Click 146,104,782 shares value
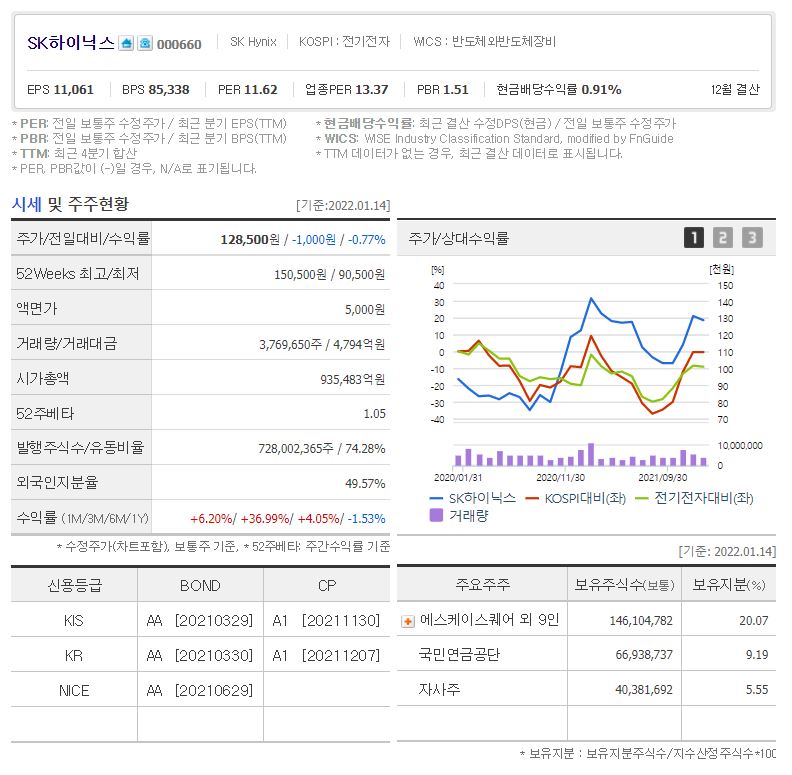The image size is (792, 775). click(641, 621)
